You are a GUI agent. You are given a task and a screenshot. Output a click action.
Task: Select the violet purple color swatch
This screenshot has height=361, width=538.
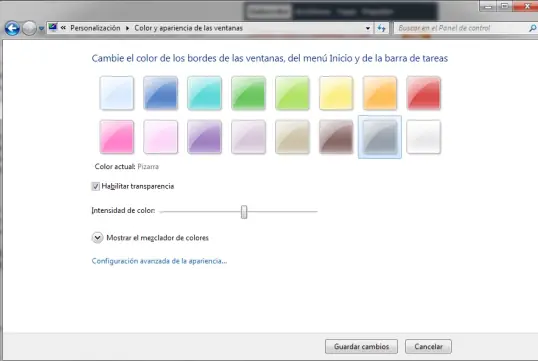pyautogui.click(x=204, y=137)
